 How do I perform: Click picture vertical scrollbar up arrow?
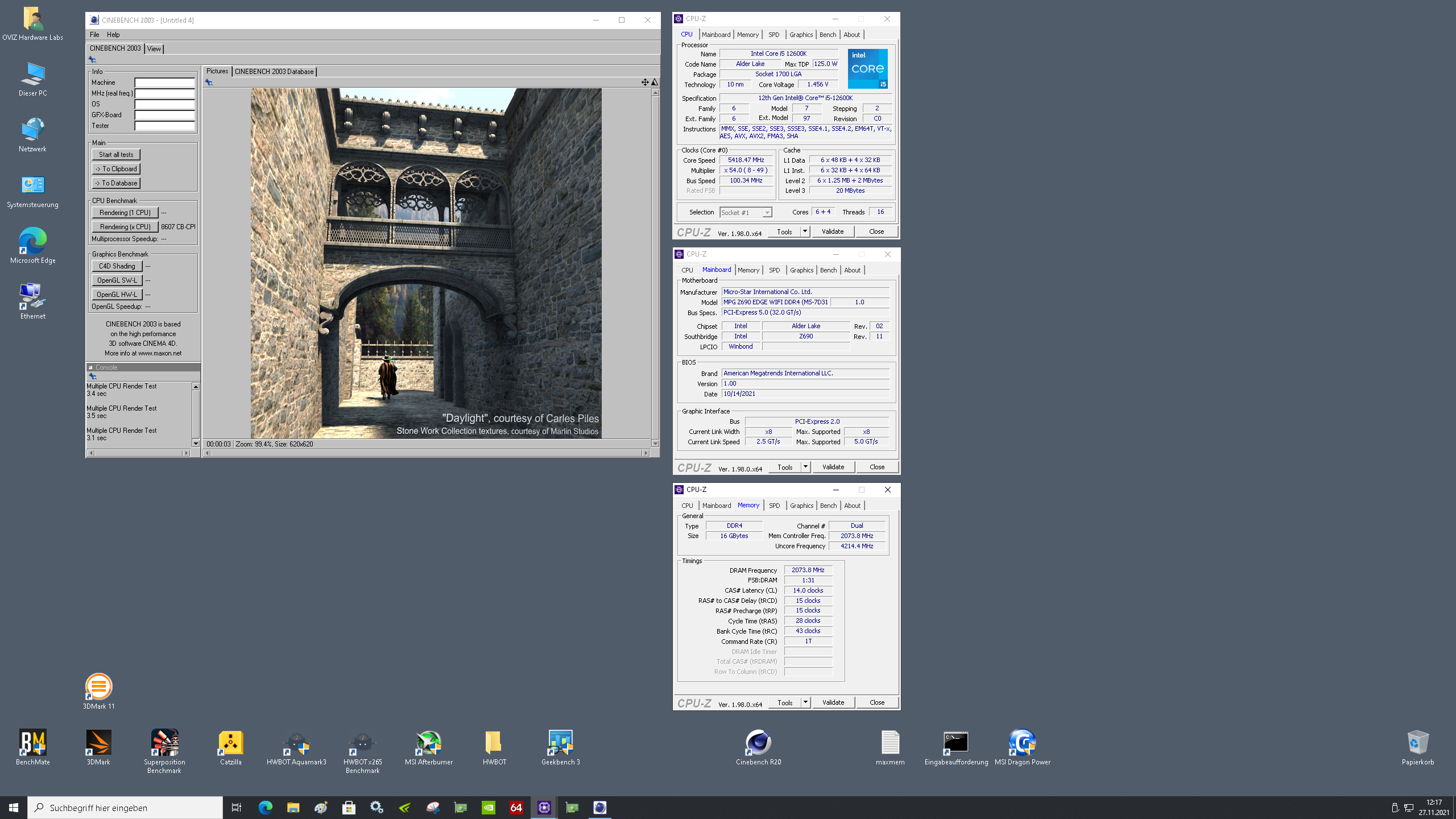pos(655,92)
